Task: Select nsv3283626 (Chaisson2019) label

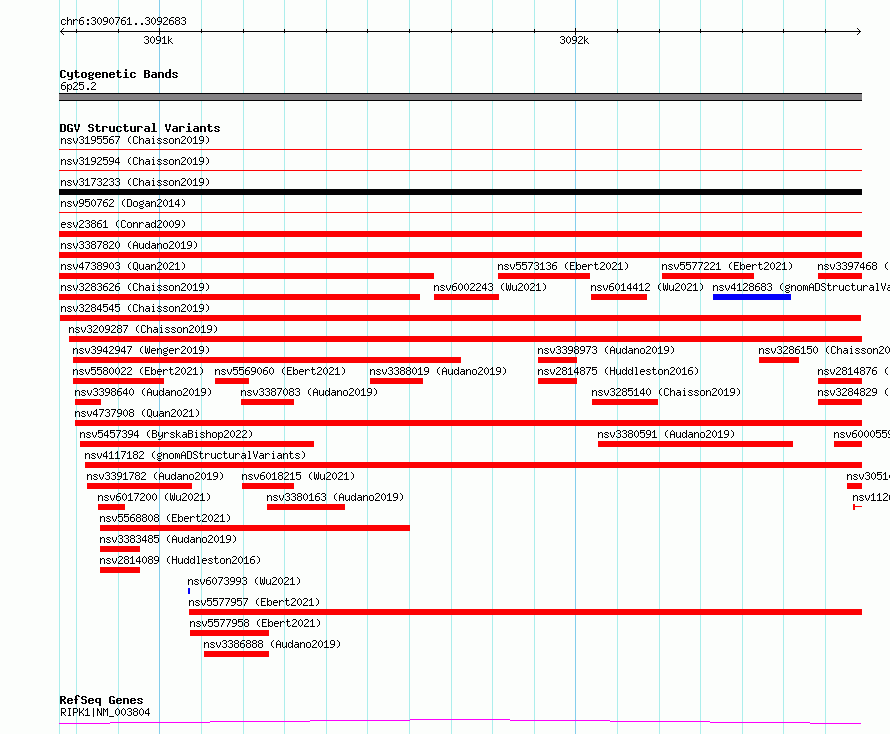Action: coord(135,287)
